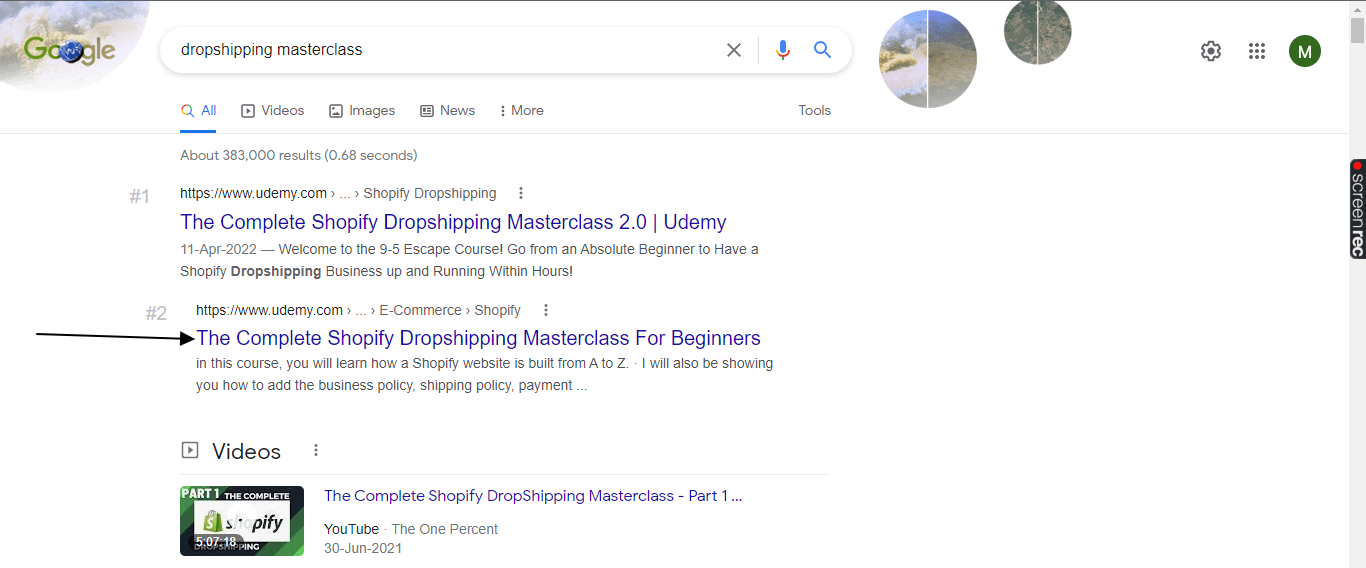Open options for Masterclass For Beginners result

click(545, 310)
